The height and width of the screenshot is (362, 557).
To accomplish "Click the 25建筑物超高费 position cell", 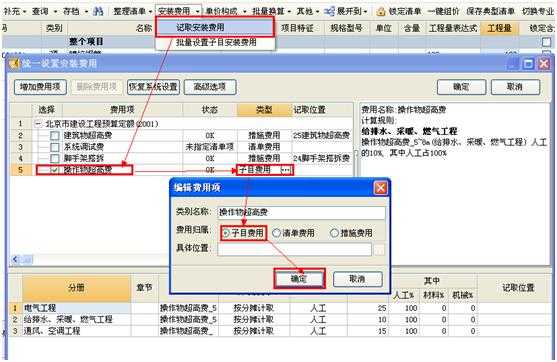I will [322, 136].
